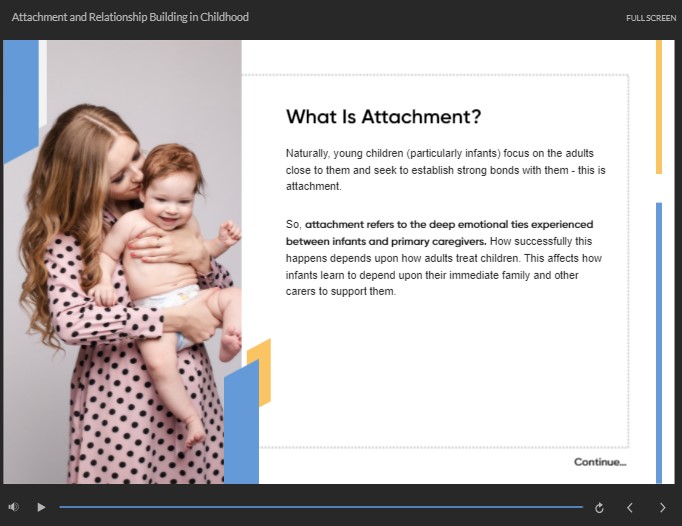This screenshot has height=526, width=682.
Task: Enter FULL SCREEN mode
Action: tap(650, 18)
